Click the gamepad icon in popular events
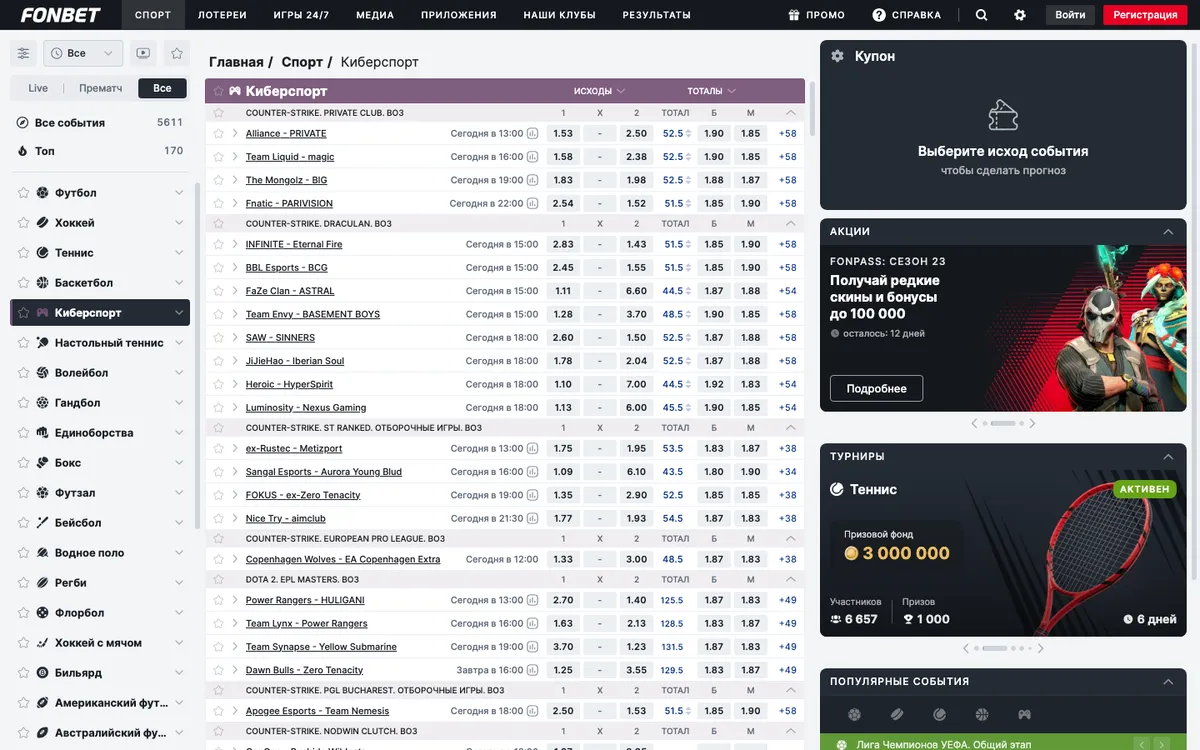The height and width of the screenshot is (750, 1200). pyautogui.click(x=1024, y=715)
